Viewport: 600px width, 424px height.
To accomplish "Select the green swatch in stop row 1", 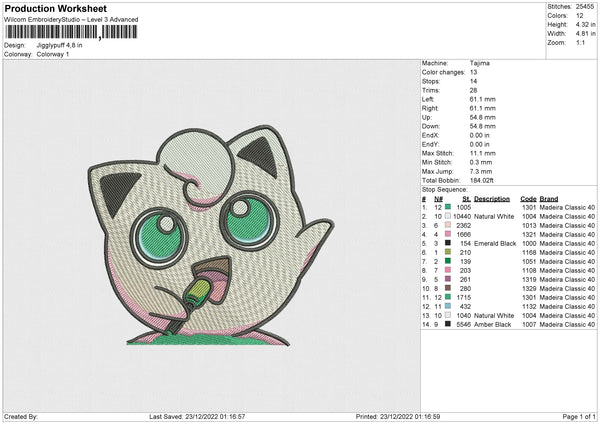I will point(448,207).
